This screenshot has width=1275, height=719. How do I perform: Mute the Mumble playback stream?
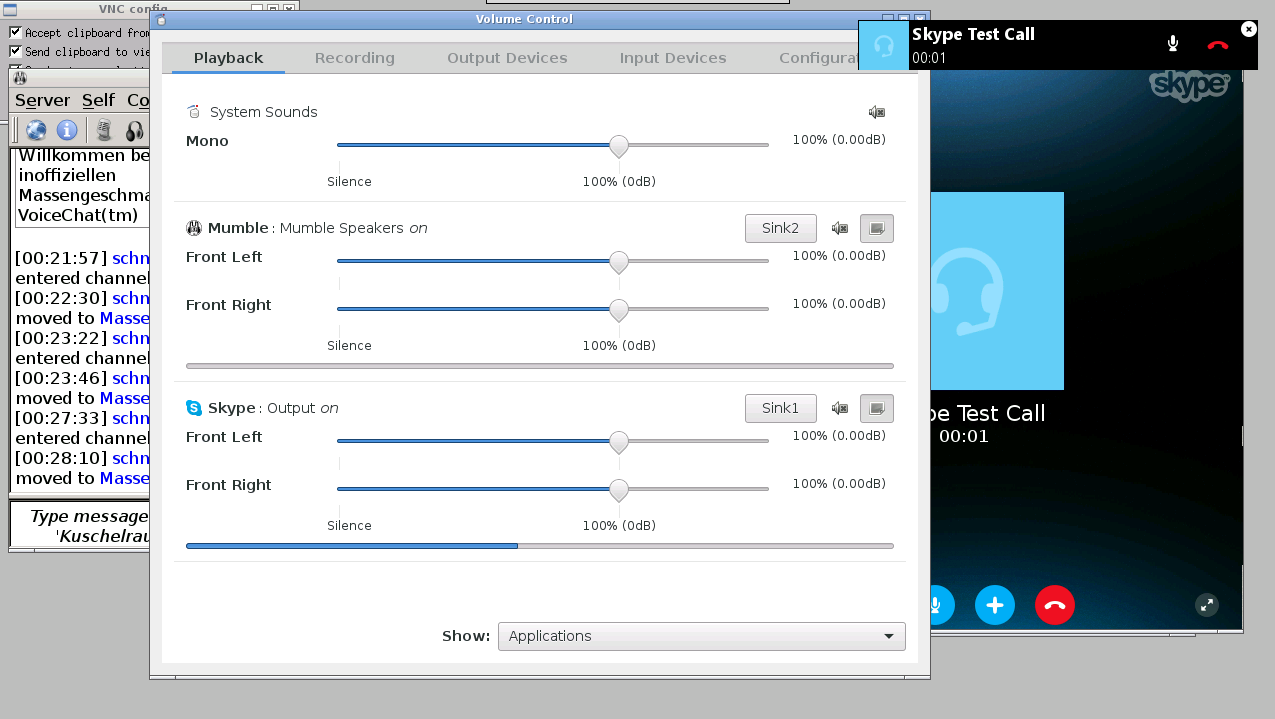click(x=840, y=228)
